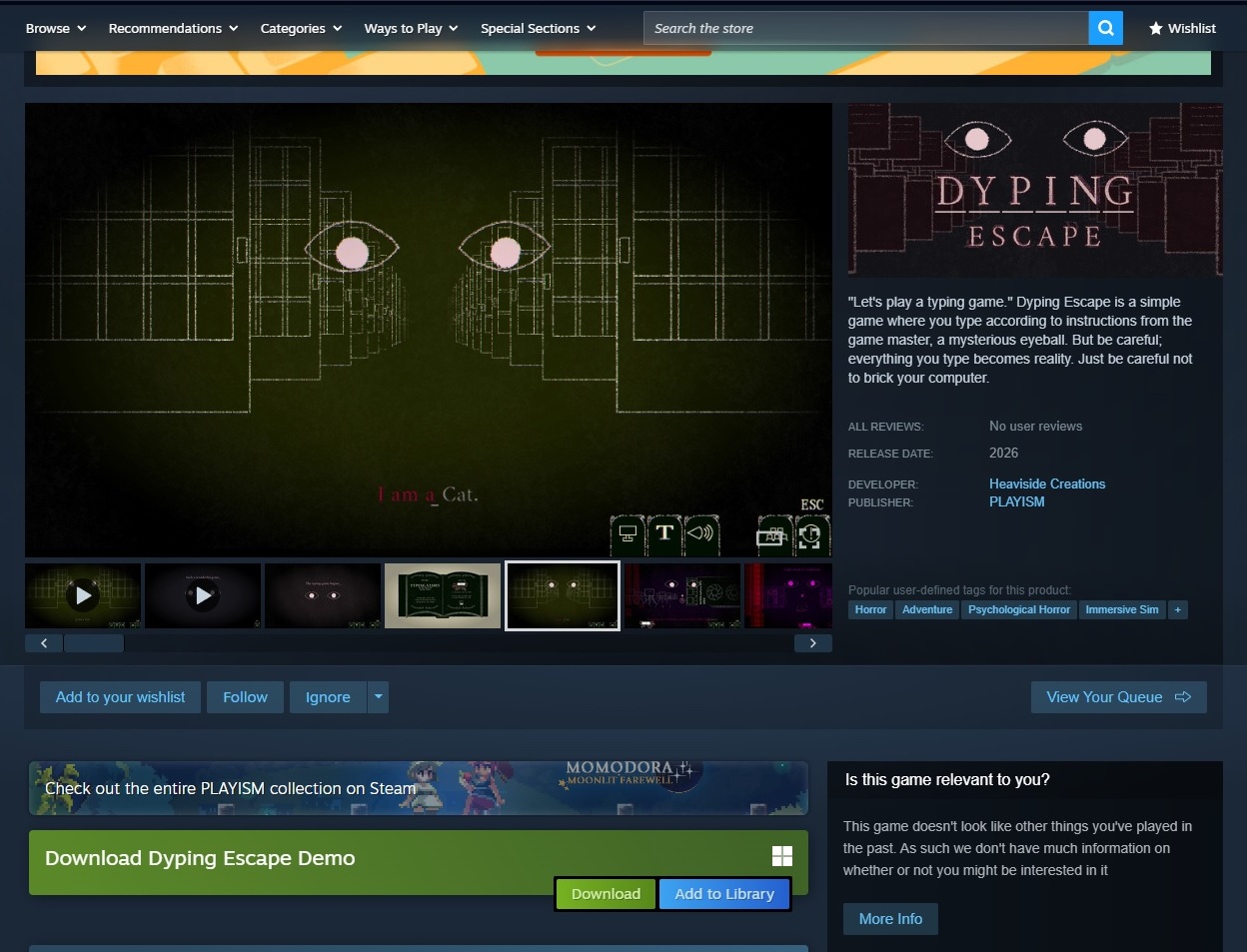Viewport: 1247px width, 952px height.
Task: Click the green Download button
Action: (606, 894)
